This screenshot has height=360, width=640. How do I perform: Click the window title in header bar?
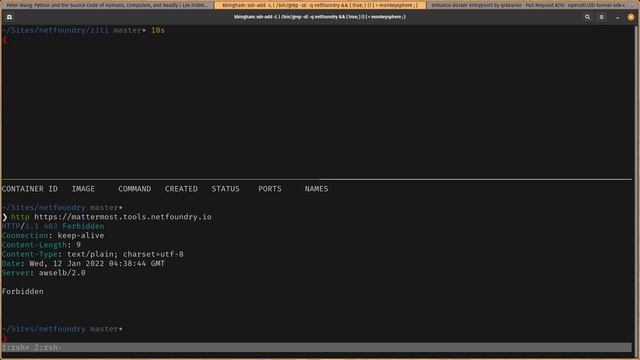(320, 17)
